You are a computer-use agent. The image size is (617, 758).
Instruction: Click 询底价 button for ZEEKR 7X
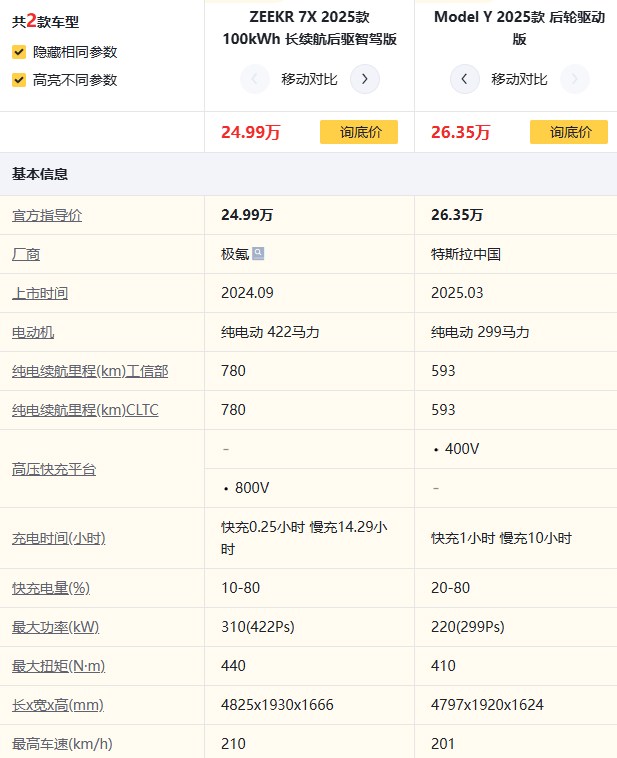[359, 132]
